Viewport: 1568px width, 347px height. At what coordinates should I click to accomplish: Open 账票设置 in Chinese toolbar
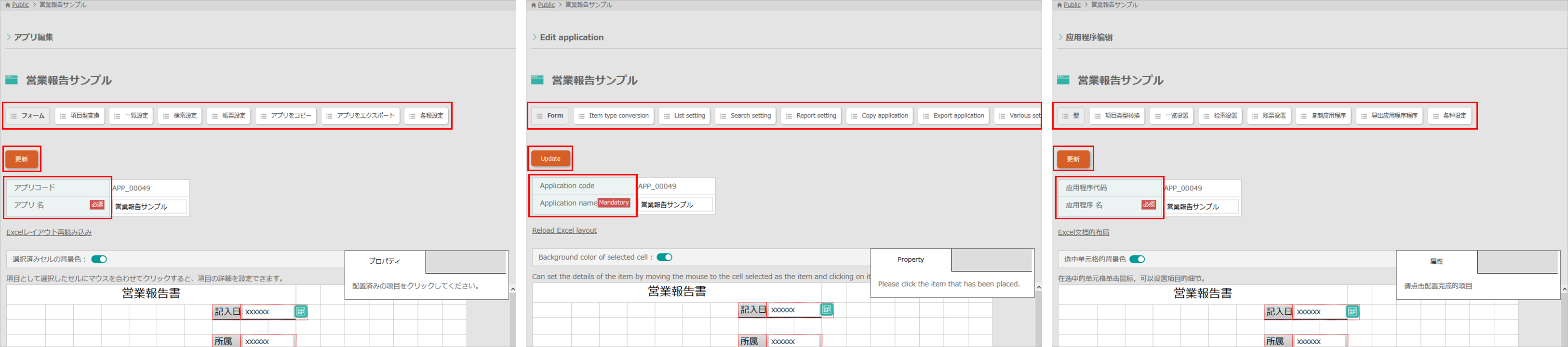pyautogui.click(x=1269, y=116)
